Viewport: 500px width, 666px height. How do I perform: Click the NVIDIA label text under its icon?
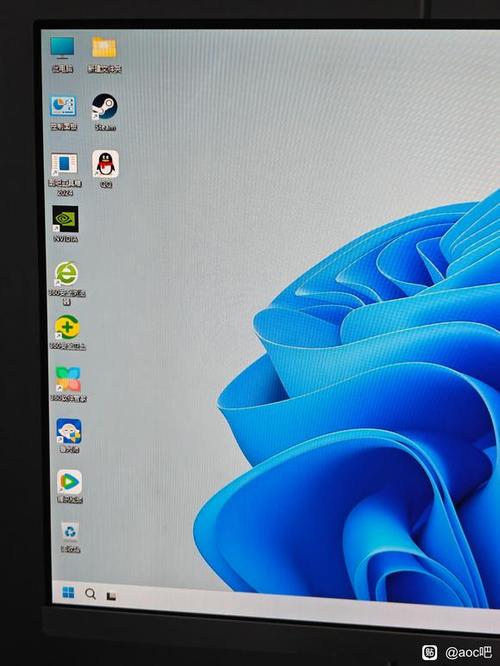[x=66, y=239]
